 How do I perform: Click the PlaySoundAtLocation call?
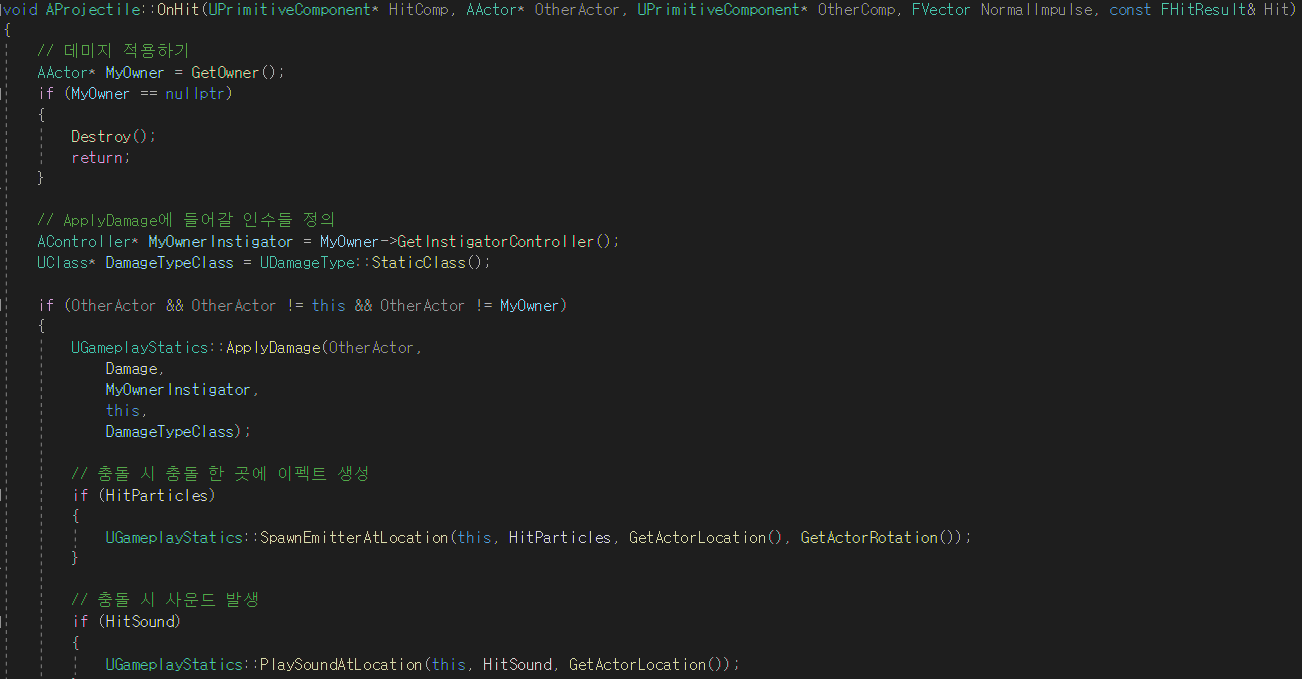[341, 664]
